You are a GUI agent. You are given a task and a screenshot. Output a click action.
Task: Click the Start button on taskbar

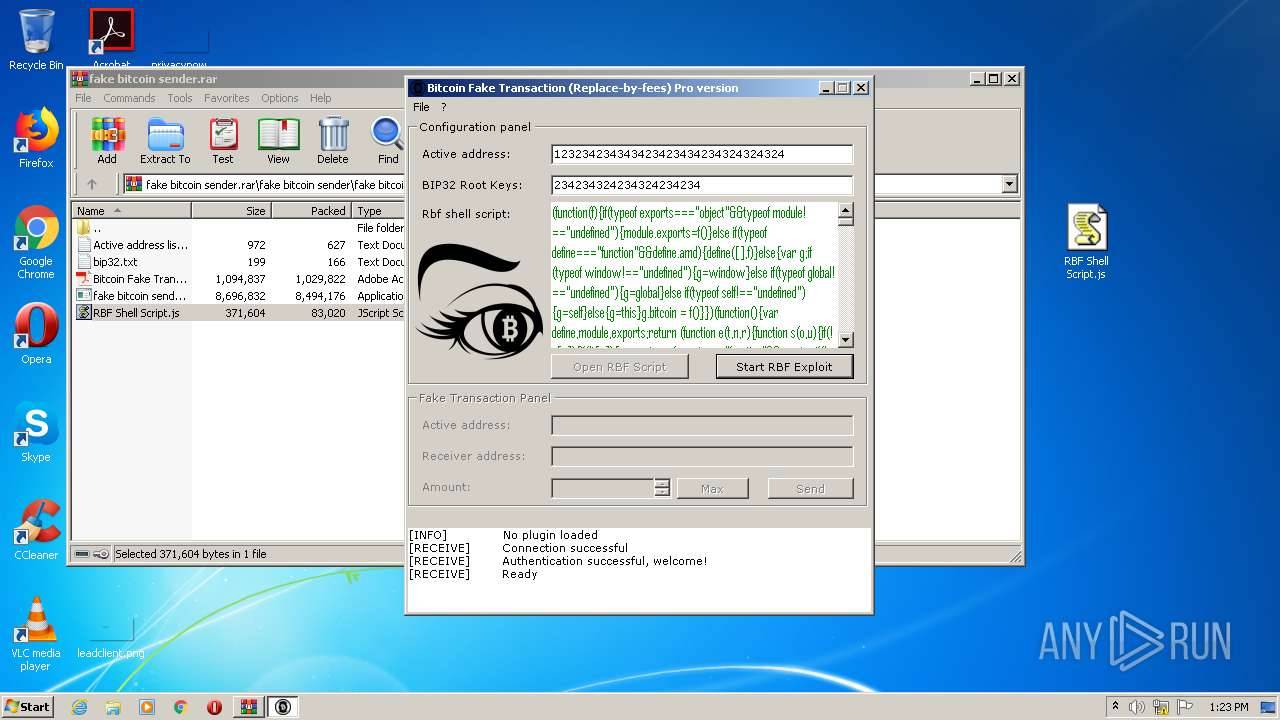[x=28, y=706]
